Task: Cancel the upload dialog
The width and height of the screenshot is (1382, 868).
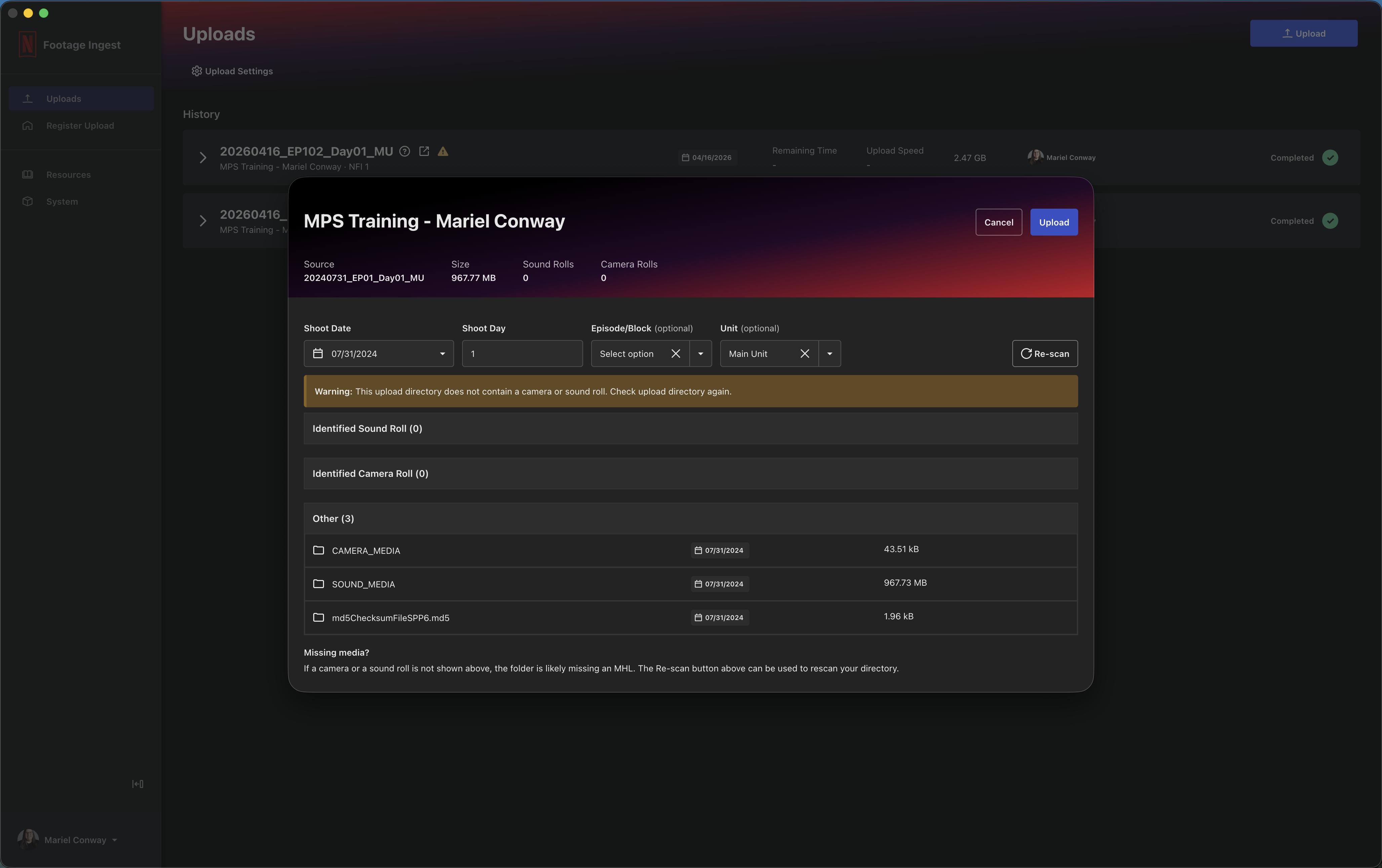Action: click(x=999, y=222)
